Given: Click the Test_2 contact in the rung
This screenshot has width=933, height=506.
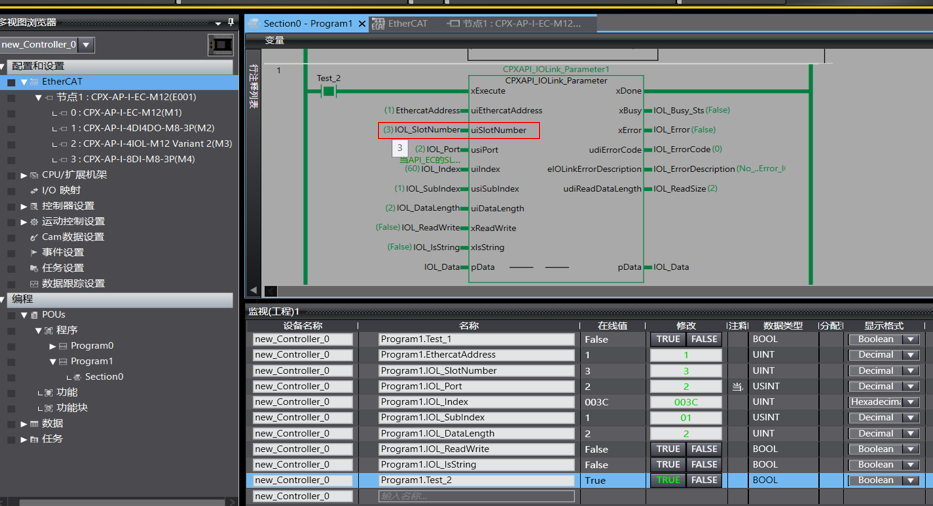Looking at the screenshot, I should [x=328, y=91].
